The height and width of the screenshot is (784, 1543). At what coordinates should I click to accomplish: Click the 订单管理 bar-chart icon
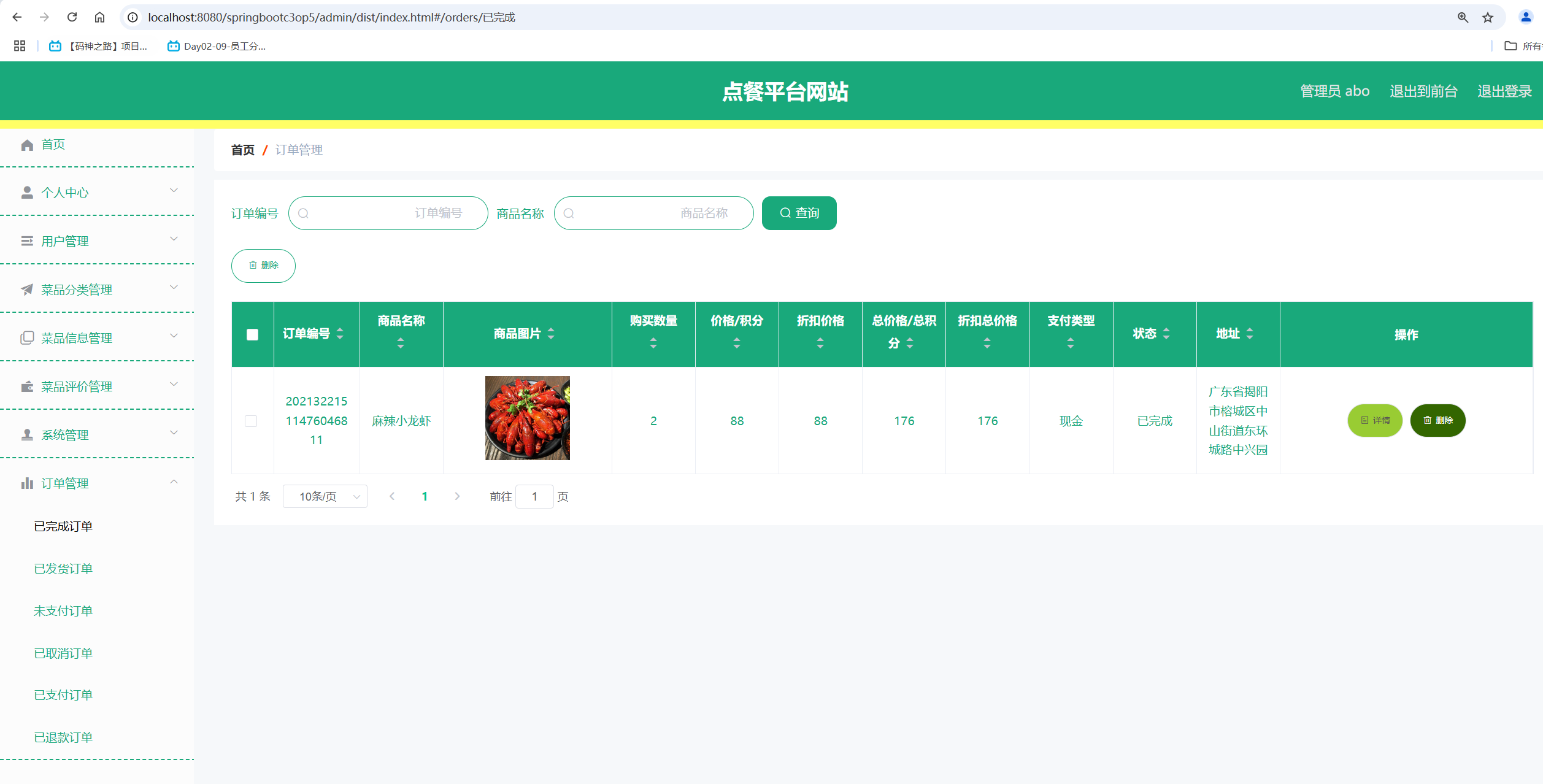pyautogui.click(x=27, y=483)
